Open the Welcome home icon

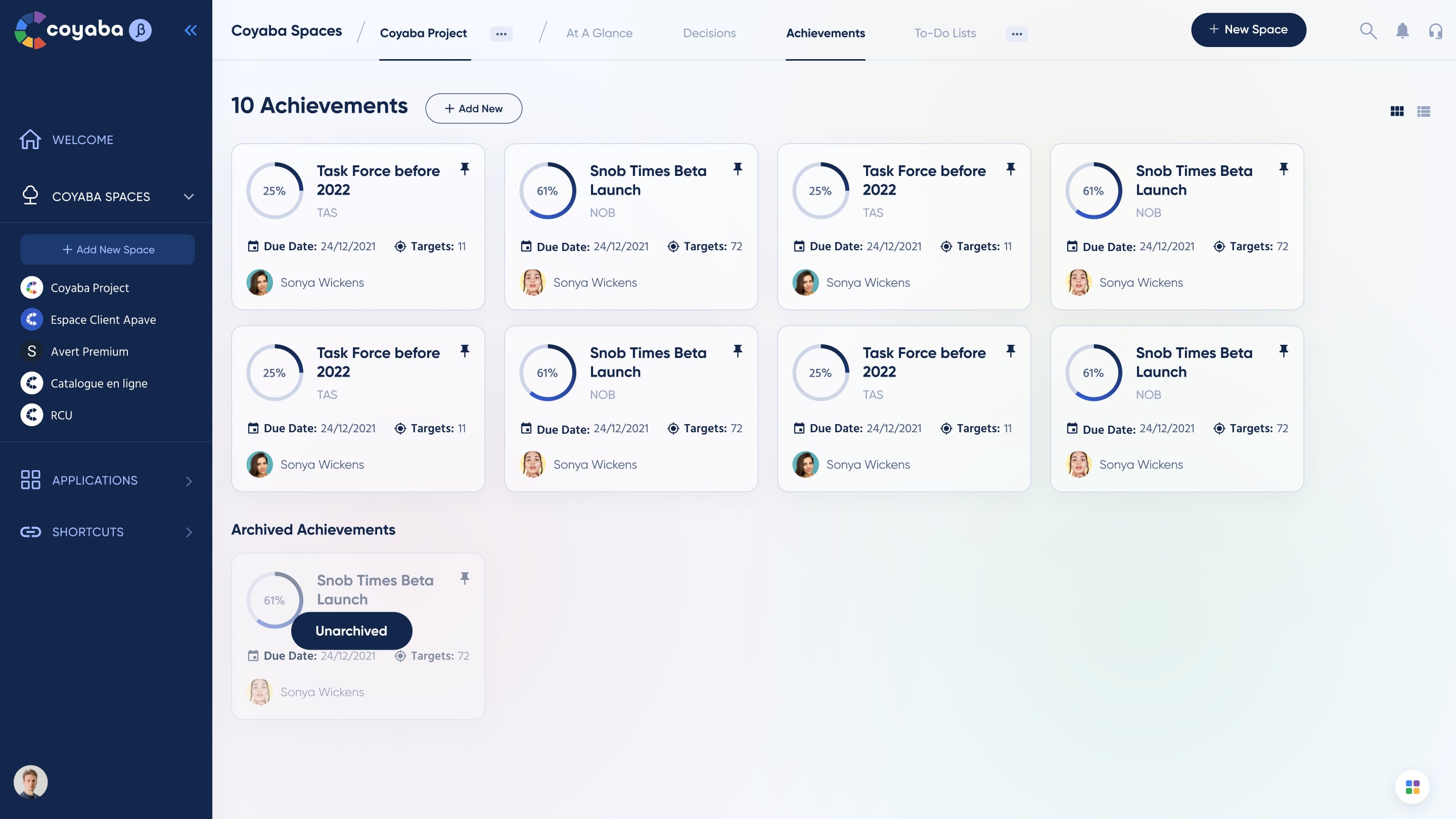click(30, 139)
